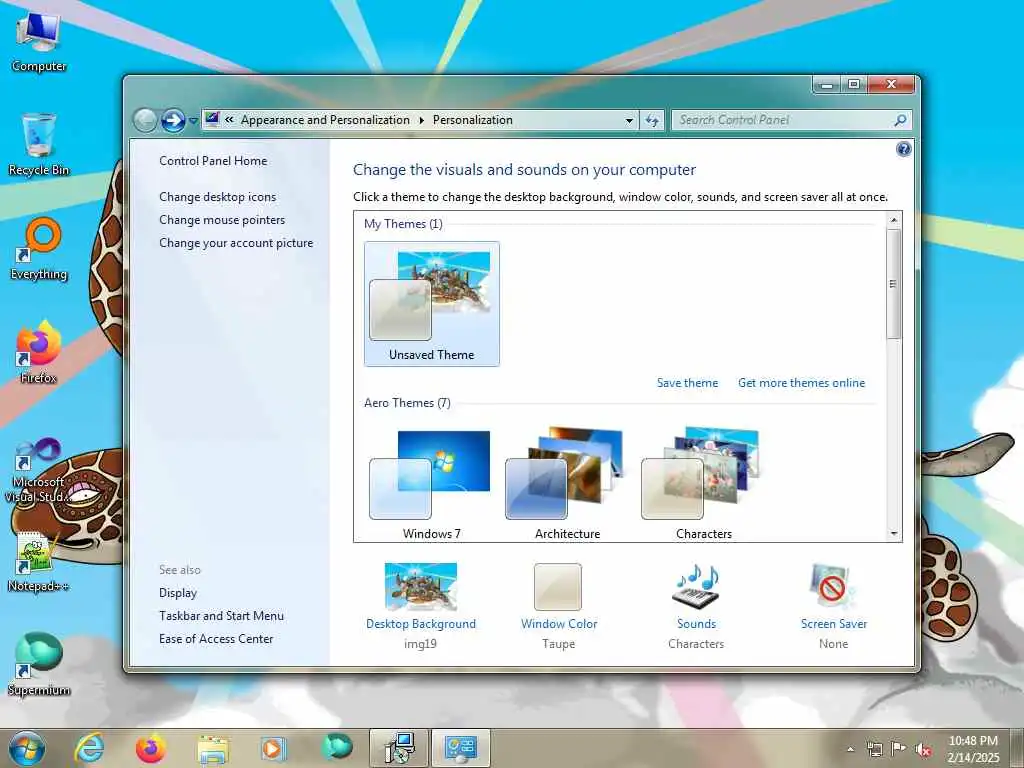Select the Supermium desktop shortcut
Screen dimensions: 1024x768
(39, 665)
